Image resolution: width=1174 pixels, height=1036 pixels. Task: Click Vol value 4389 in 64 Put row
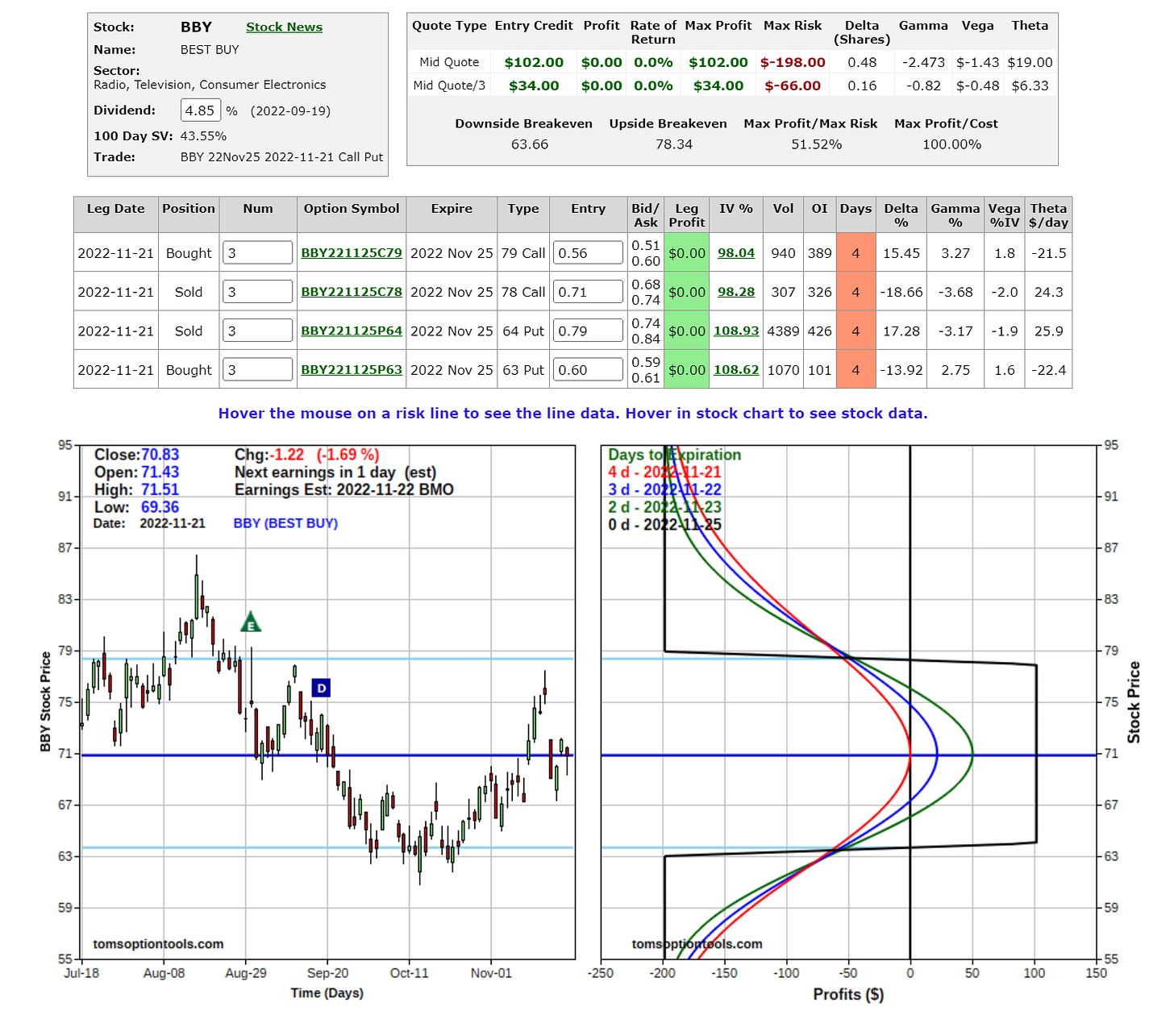tap(783, 331)
